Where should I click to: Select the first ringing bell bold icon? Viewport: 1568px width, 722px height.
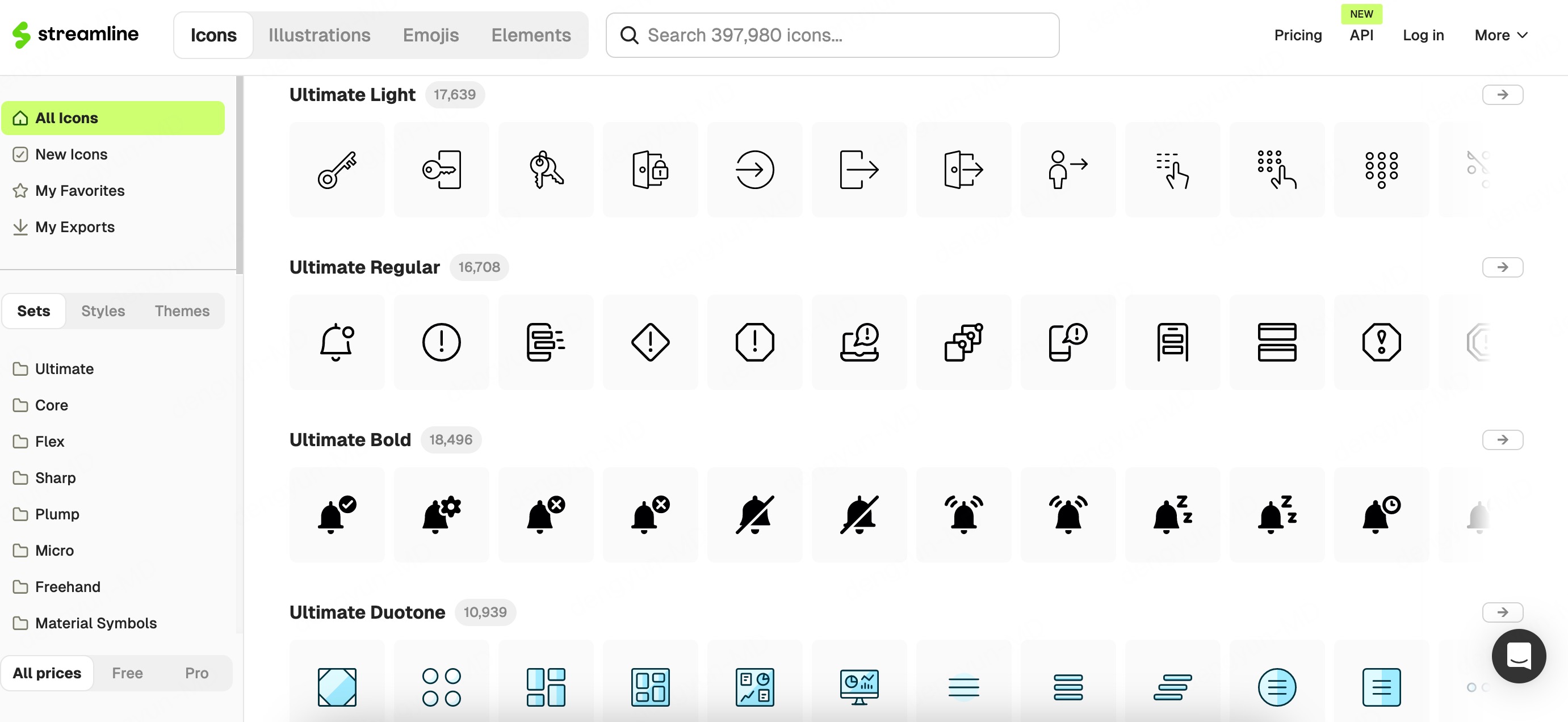pyautogui.click(x=963, y=514)
